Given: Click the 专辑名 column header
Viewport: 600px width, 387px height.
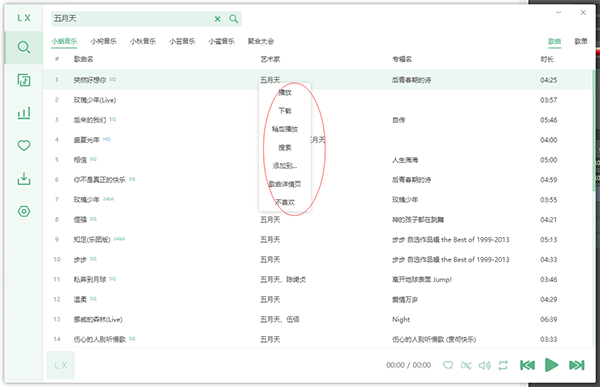Looking at the screenshot, I should click(402, 59).
